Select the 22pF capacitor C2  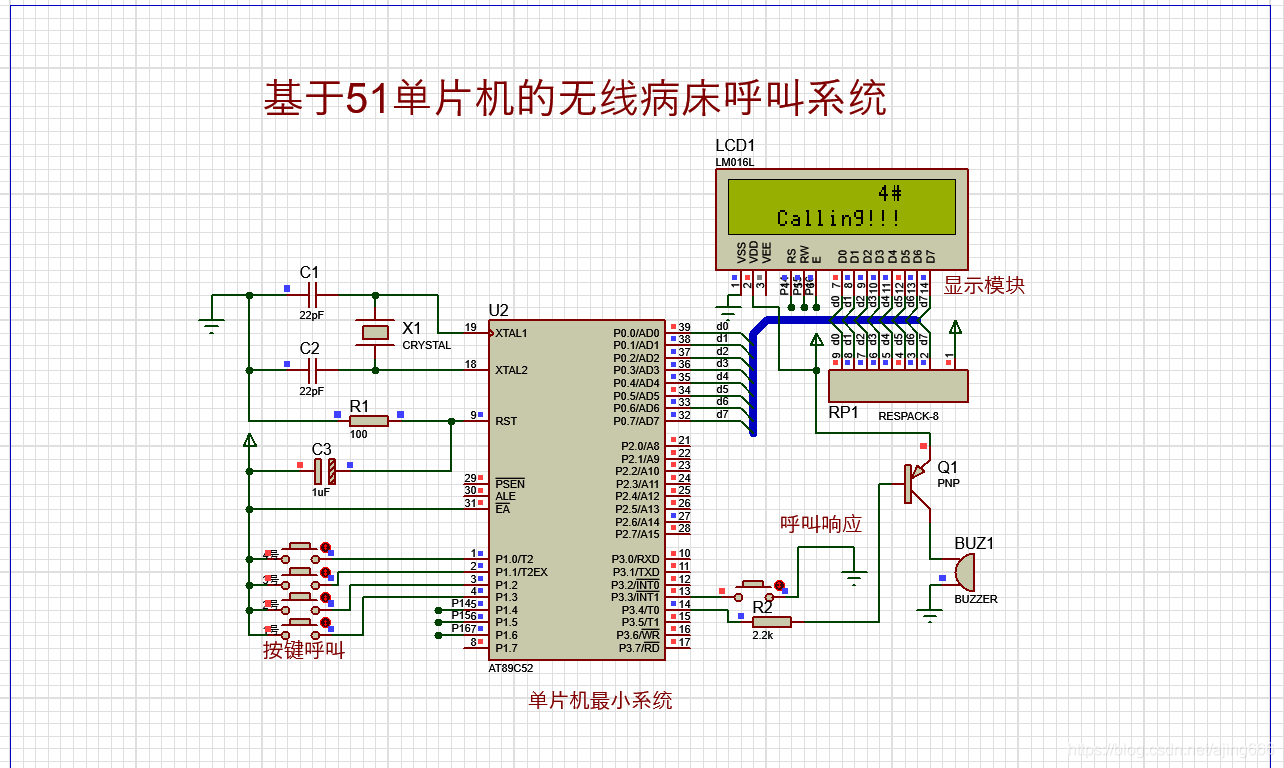310,368
